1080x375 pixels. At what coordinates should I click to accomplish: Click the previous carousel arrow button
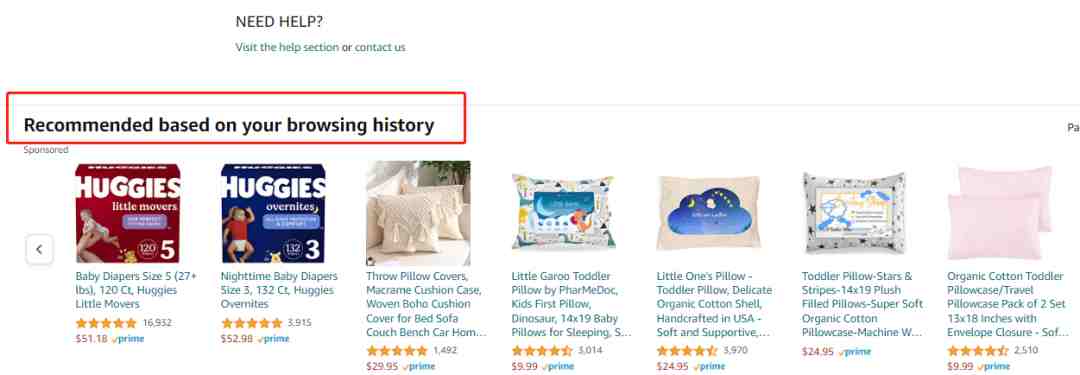39,250
